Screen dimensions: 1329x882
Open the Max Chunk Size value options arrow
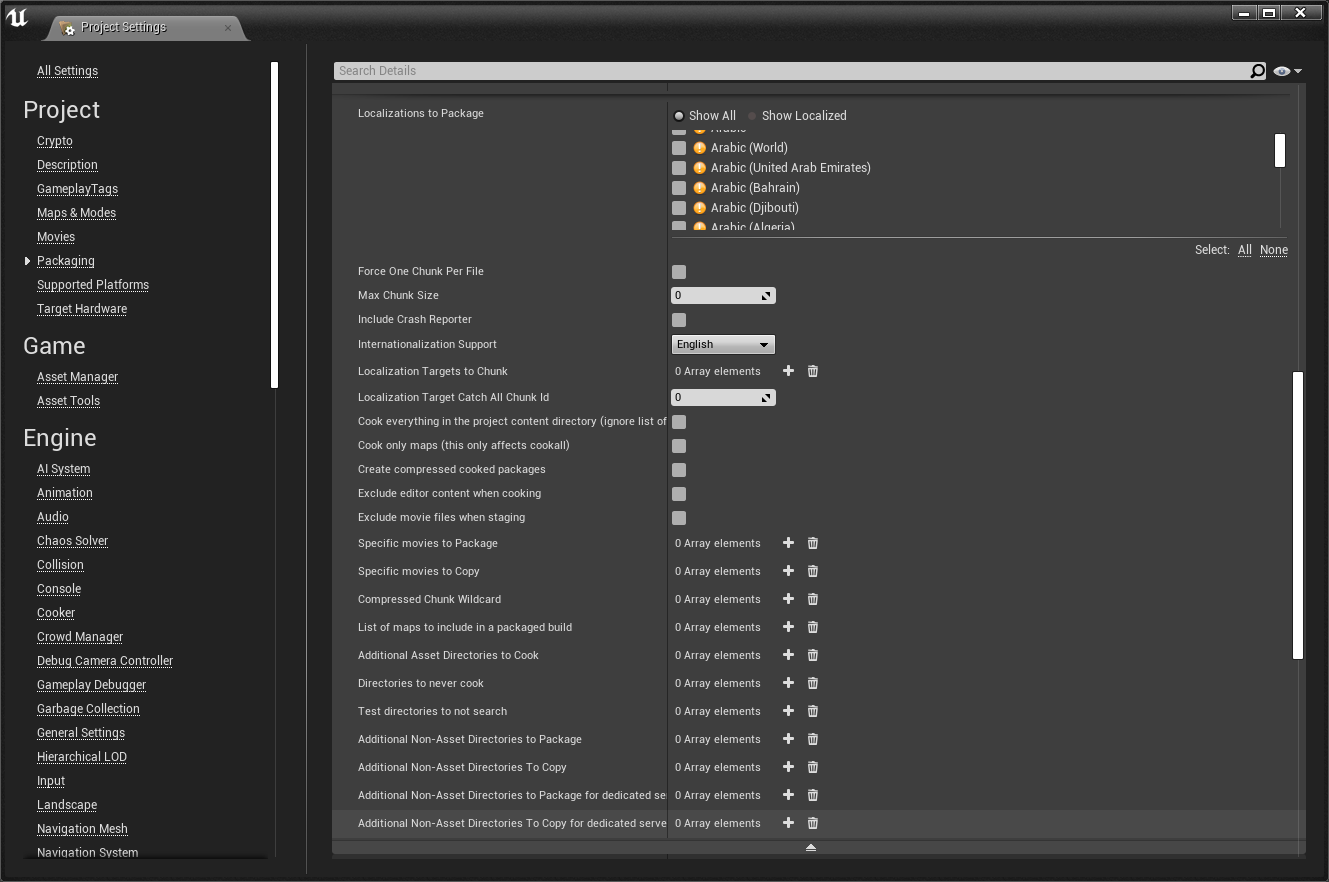pyautogui.click(x=766, y=296)
